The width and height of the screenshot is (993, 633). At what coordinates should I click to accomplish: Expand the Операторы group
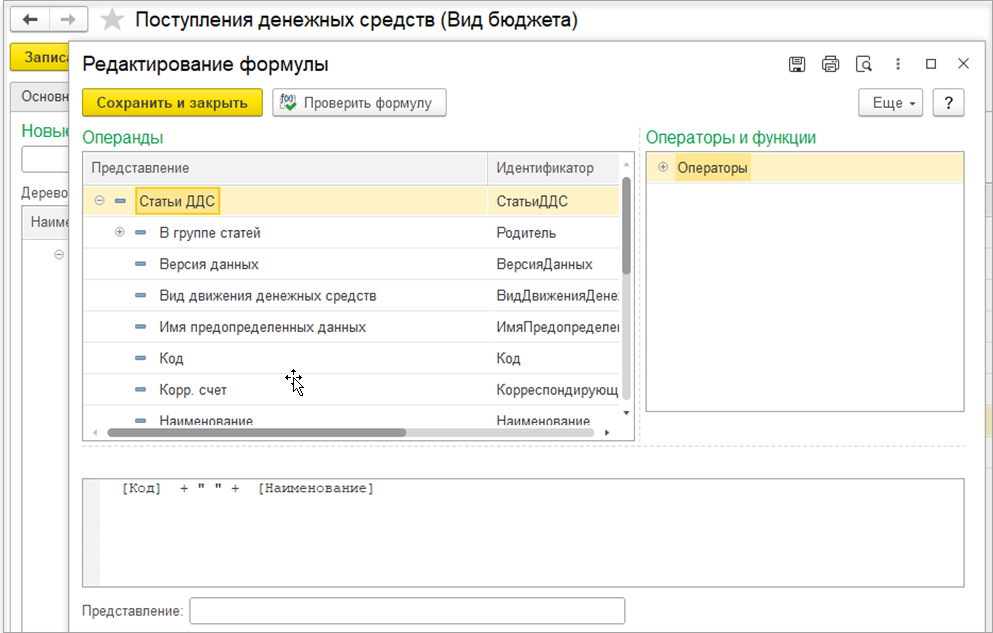(x=662, y=167)
